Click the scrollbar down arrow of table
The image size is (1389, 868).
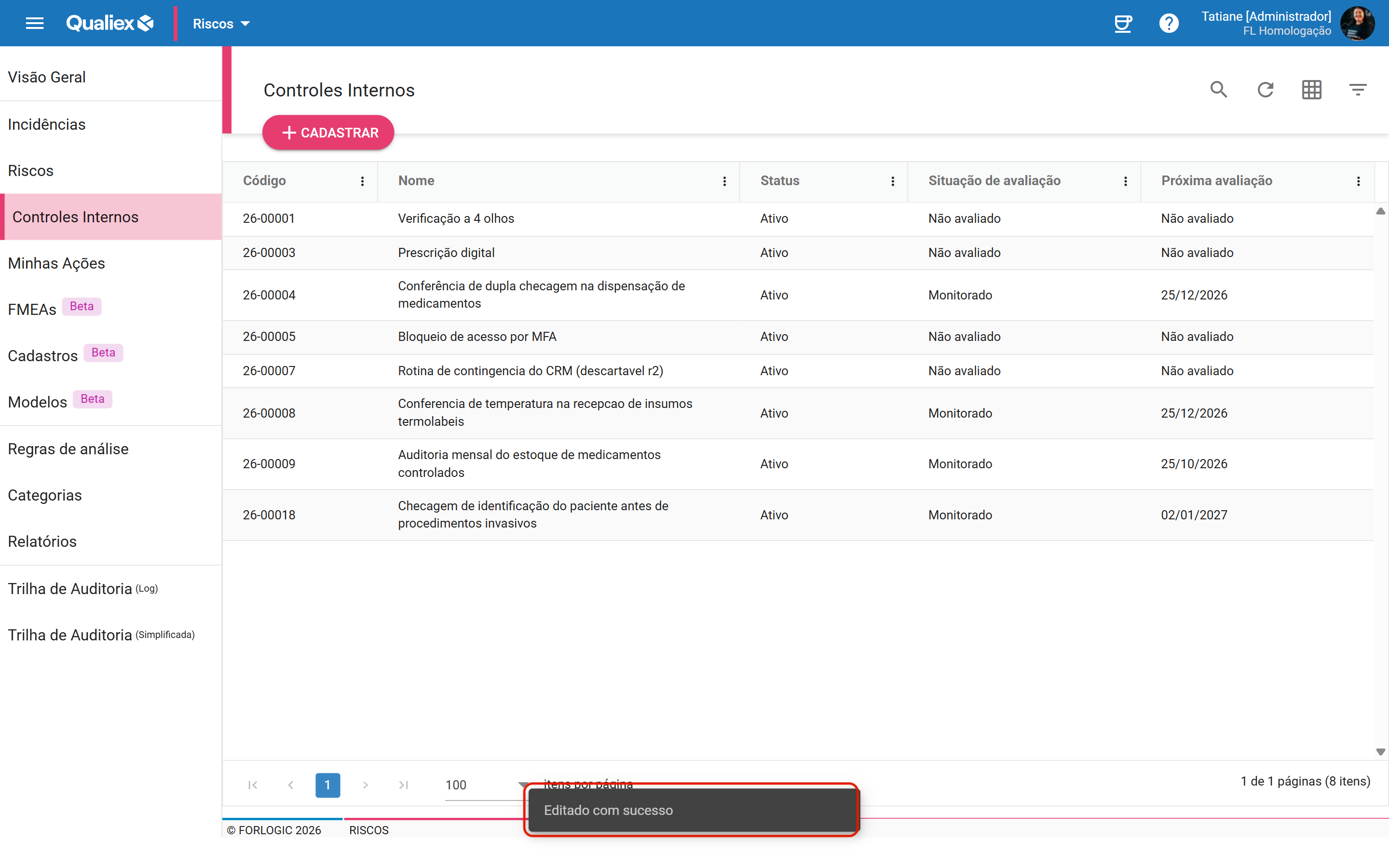tap(1380, 751)
